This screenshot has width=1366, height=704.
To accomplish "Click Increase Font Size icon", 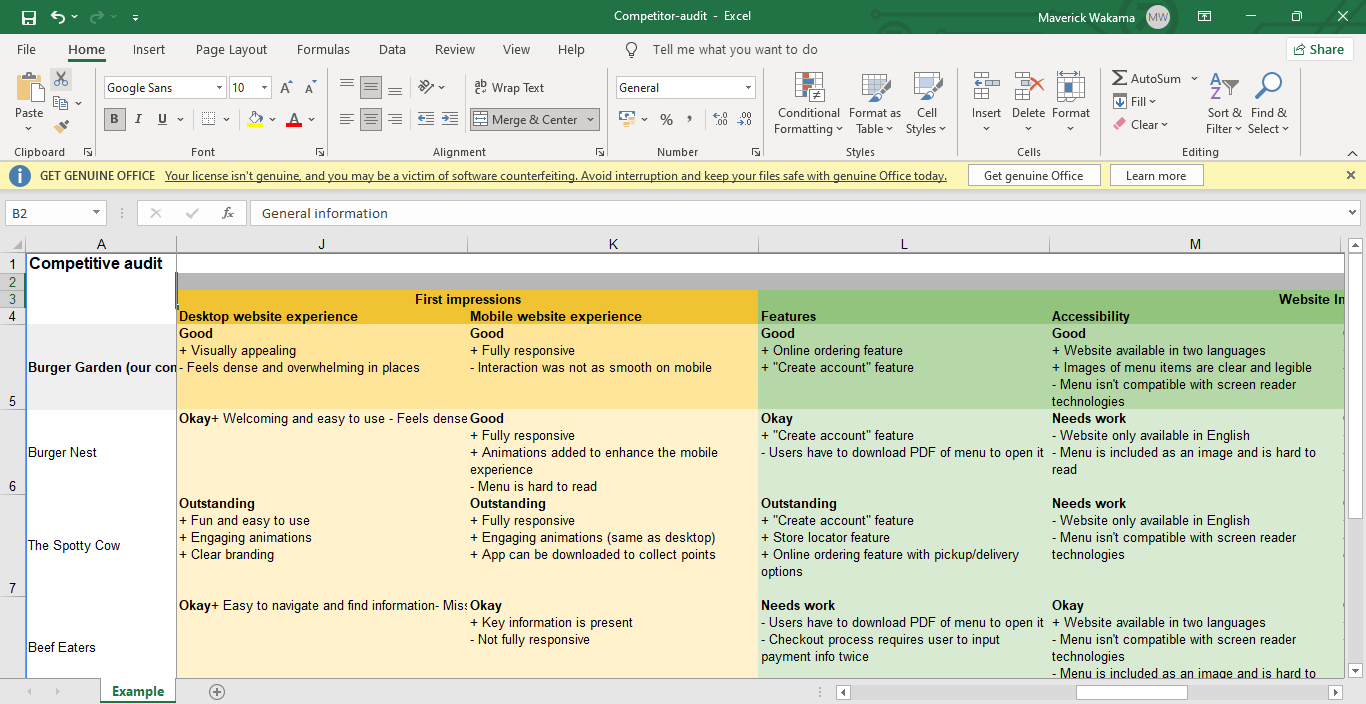I will [287, 88].
